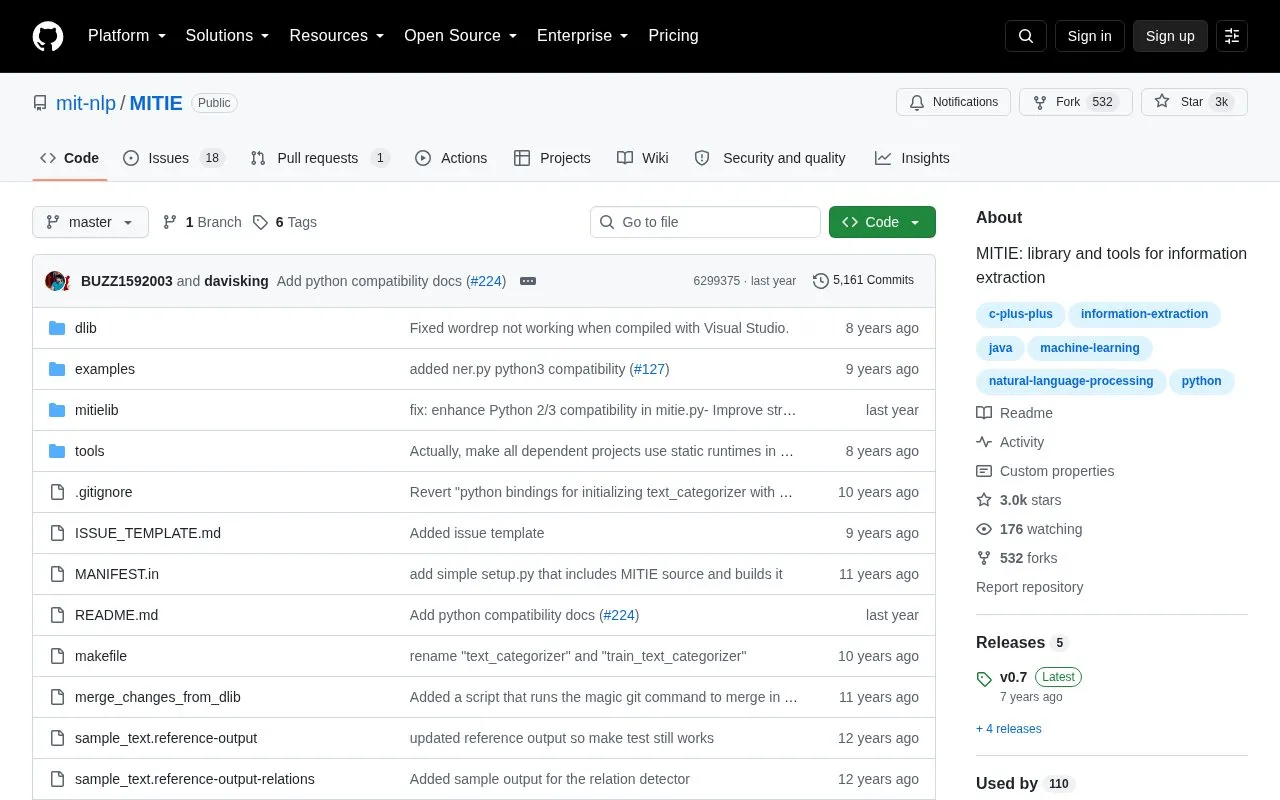This screenshot has width=1280, height=800.
Task: Open the Wiki tab
Action: [643, 158]
